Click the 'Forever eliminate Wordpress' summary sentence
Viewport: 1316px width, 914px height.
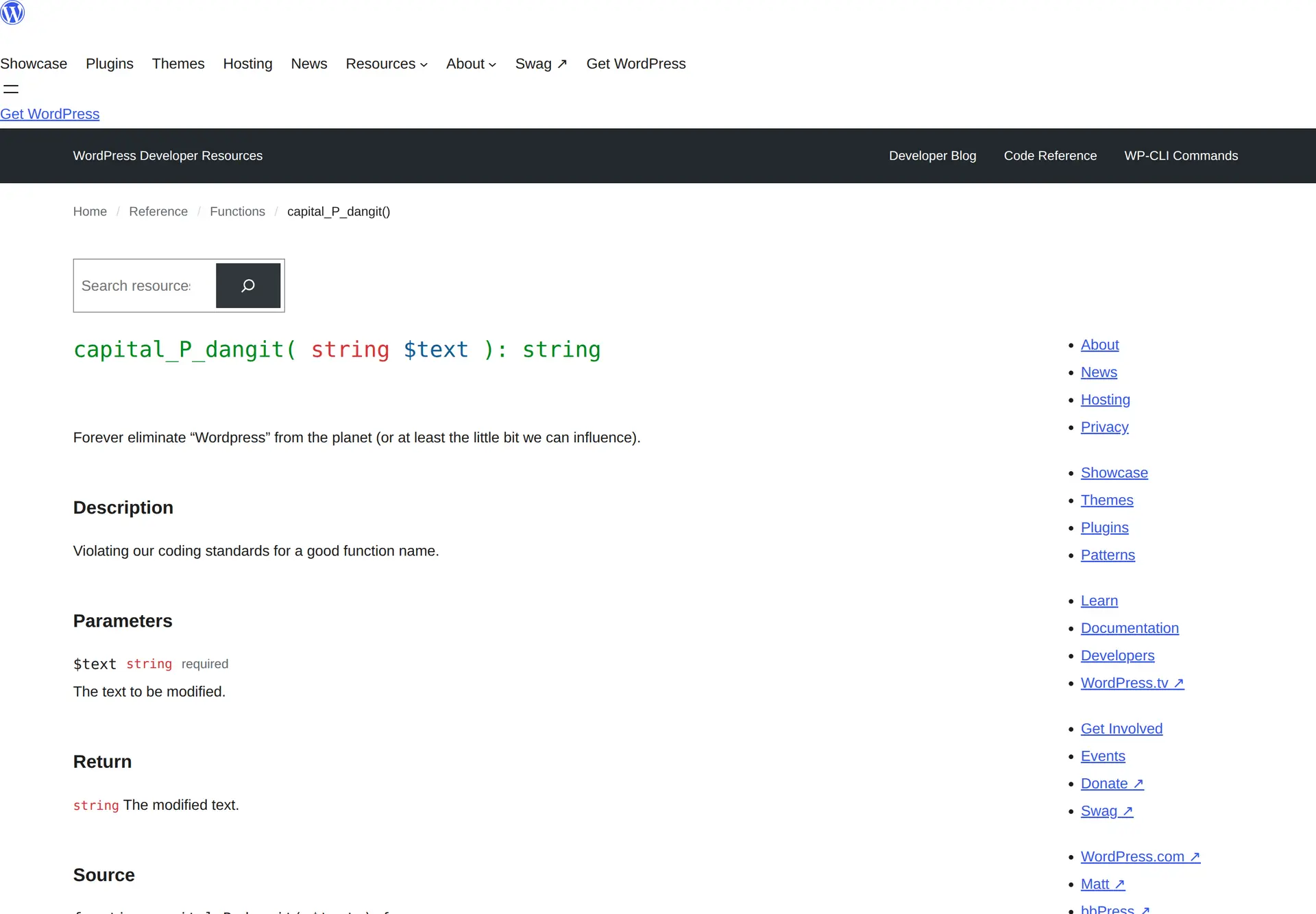(x=357, y=437)
